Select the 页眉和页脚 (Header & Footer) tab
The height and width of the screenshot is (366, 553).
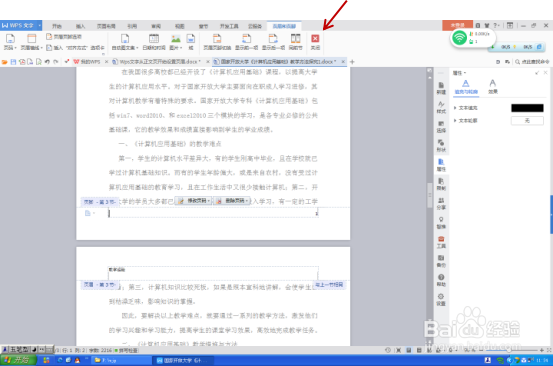pos(284,26)
